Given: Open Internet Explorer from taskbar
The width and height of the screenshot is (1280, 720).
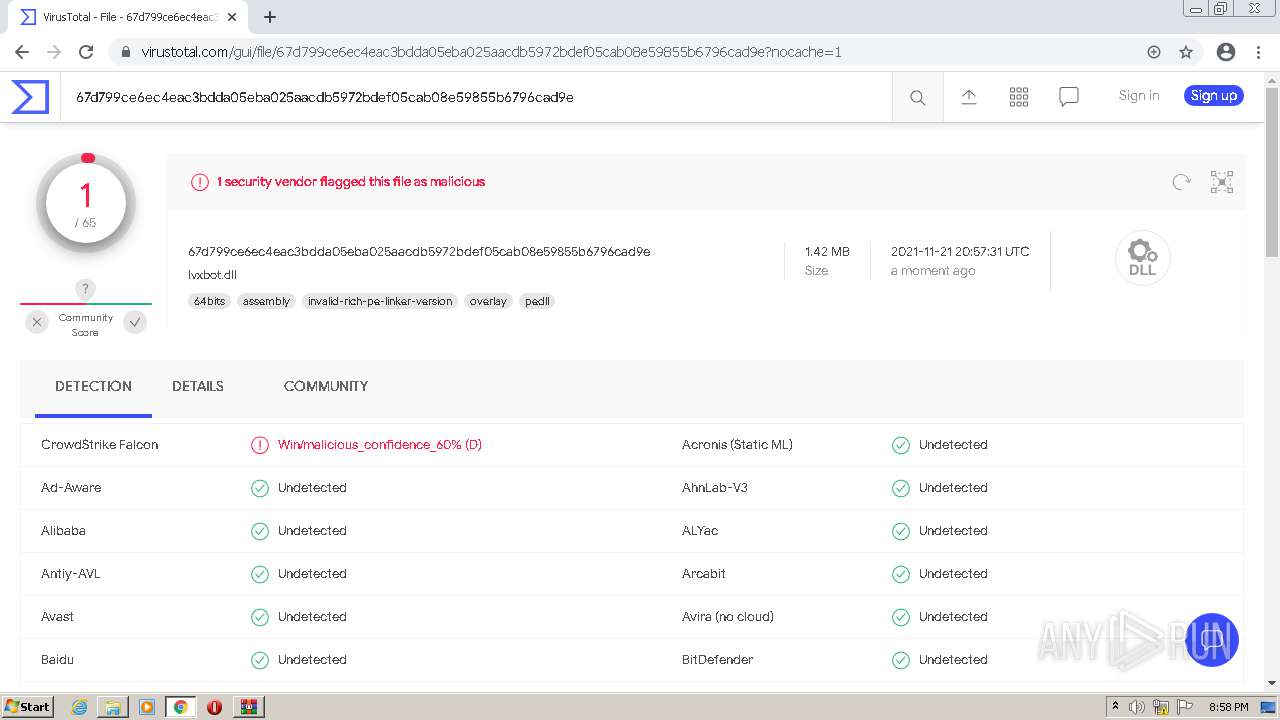Looking at the screenshot, I should pos(79,707).
